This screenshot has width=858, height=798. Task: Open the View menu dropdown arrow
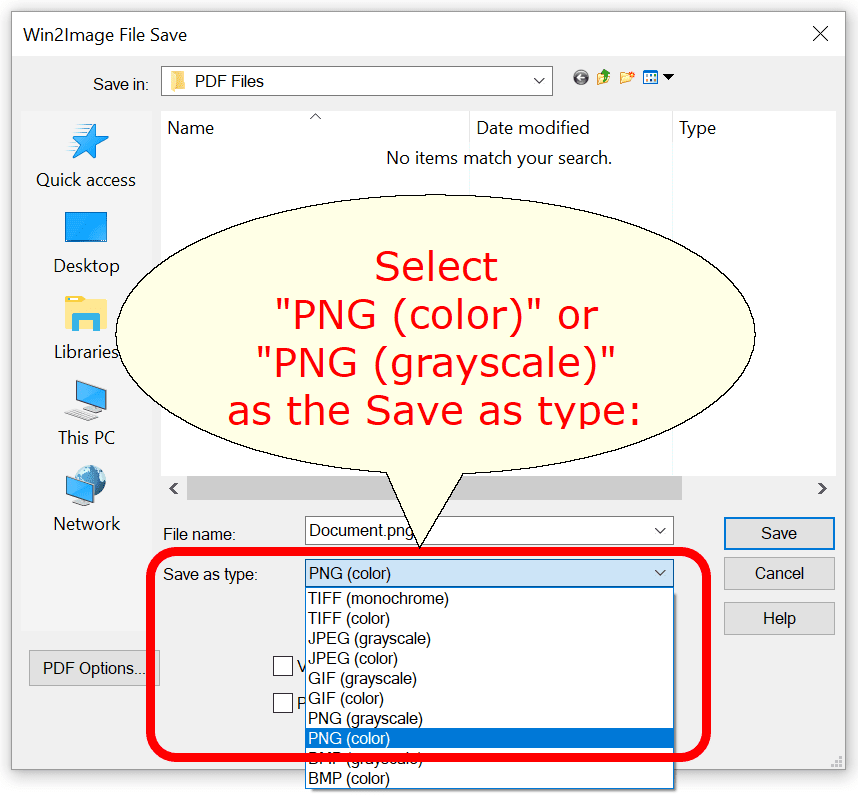668,77
